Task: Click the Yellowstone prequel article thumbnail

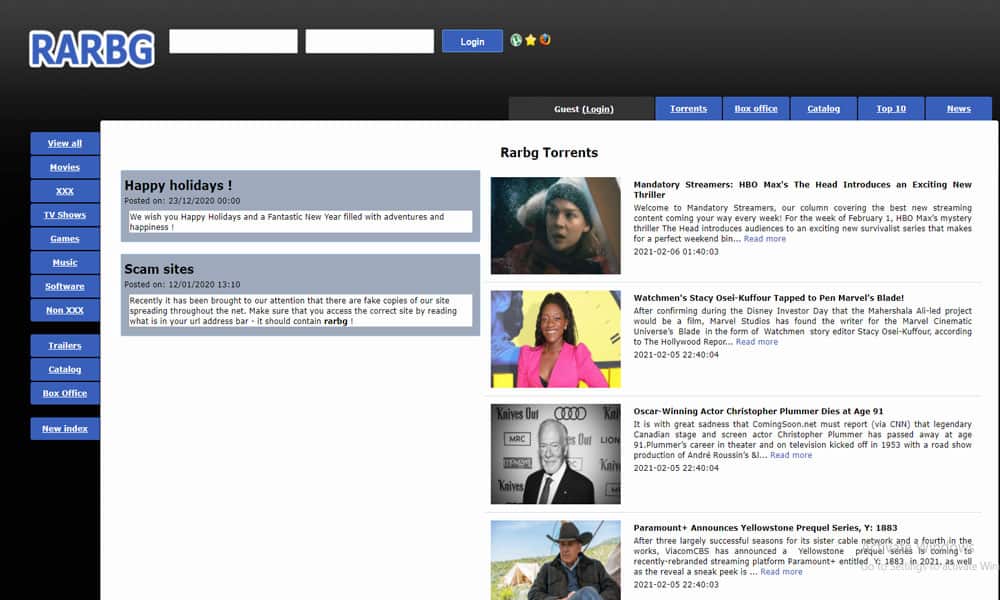Action: pyautogui.click(x=555, y=560)
